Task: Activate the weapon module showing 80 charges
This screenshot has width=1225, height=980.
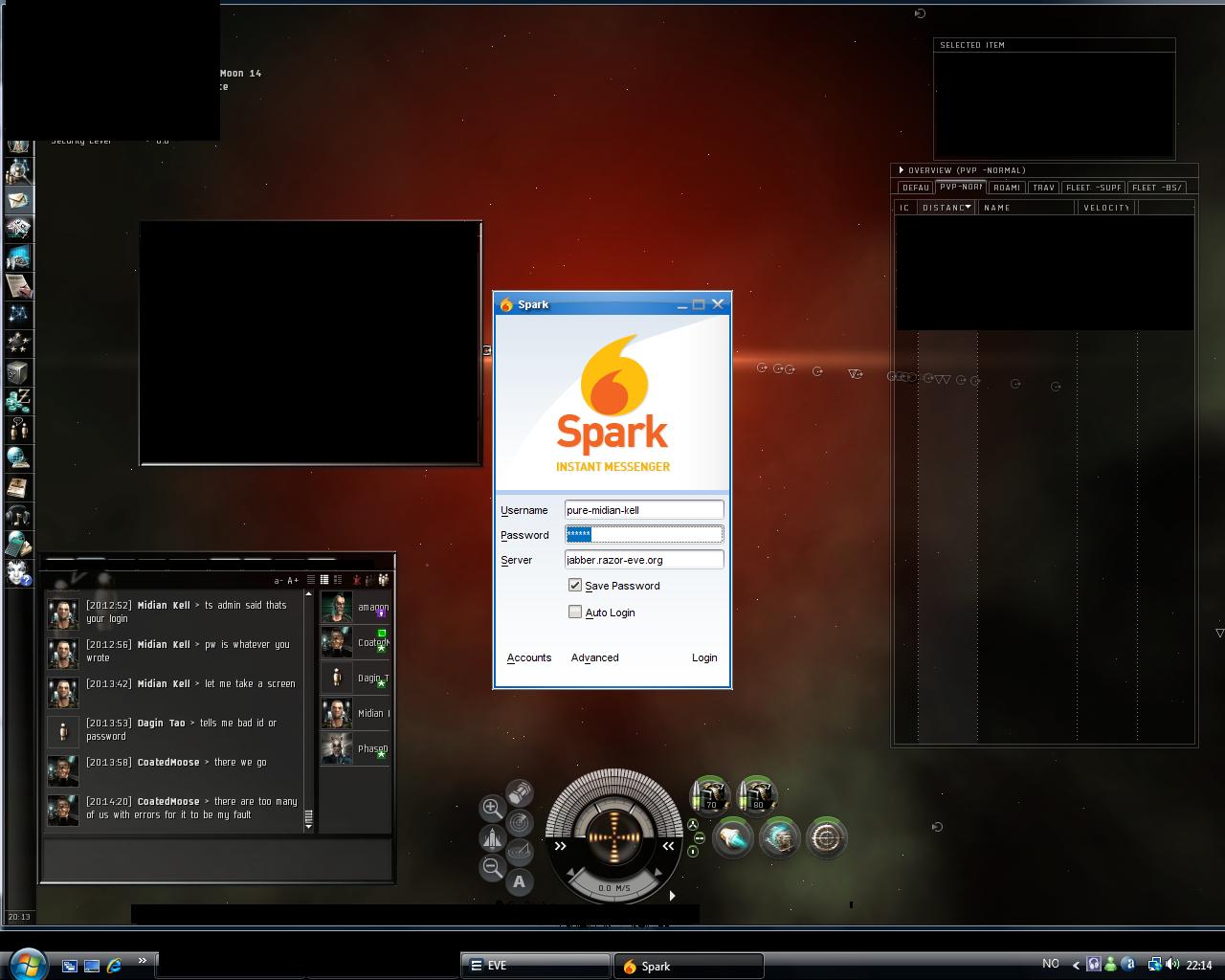Action: coord(757,794)
